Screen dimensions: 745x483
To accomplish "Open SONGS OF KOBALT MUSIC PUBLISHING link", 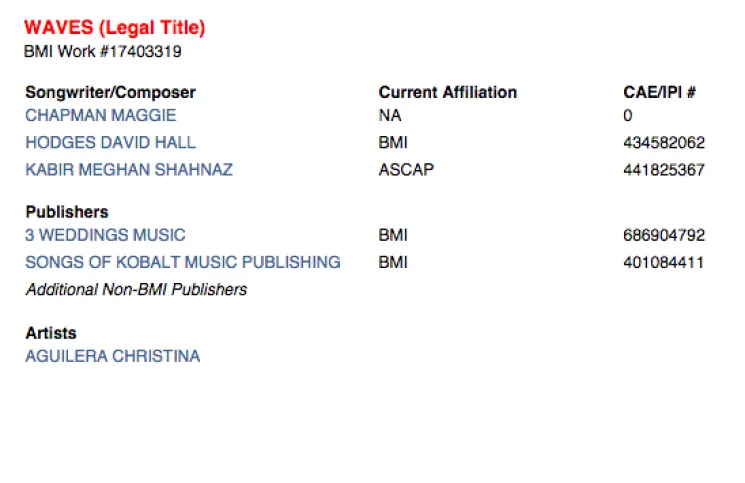I will (x=183, y=263).
